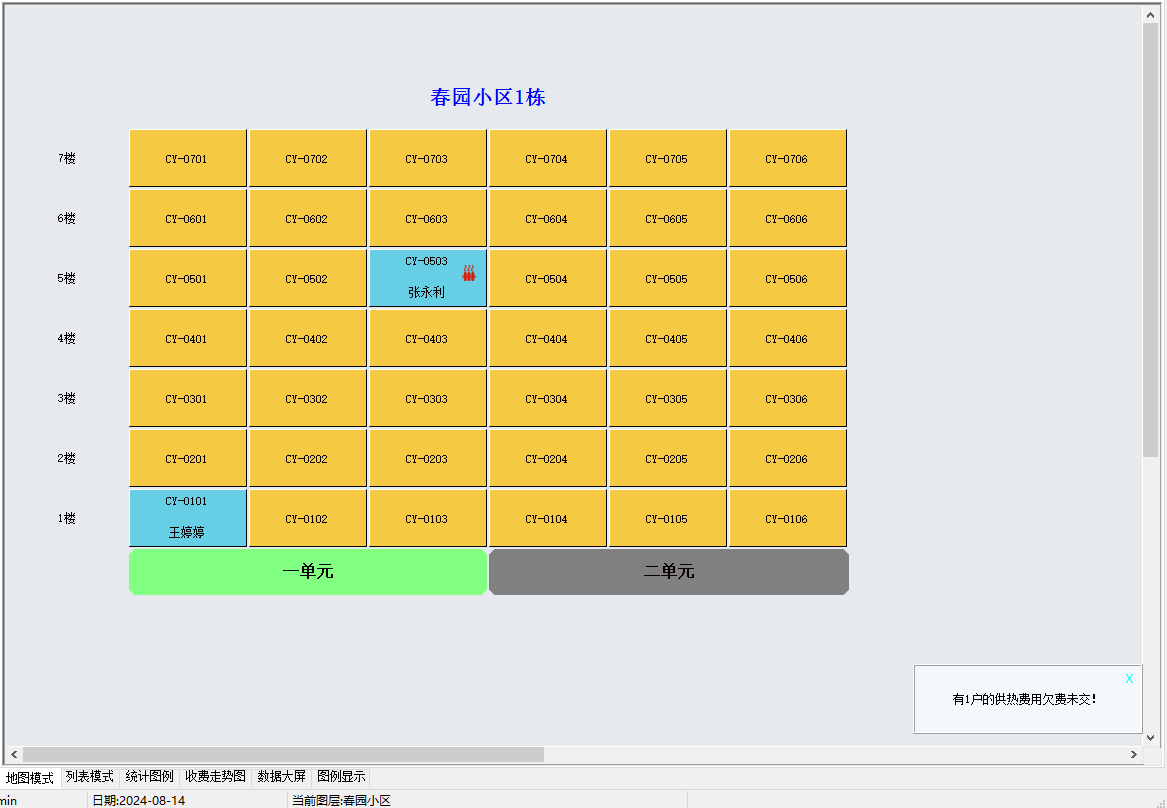The image size is (1167, 808).
Task: Select room CY-0403
Action: (x=428, y=338)
